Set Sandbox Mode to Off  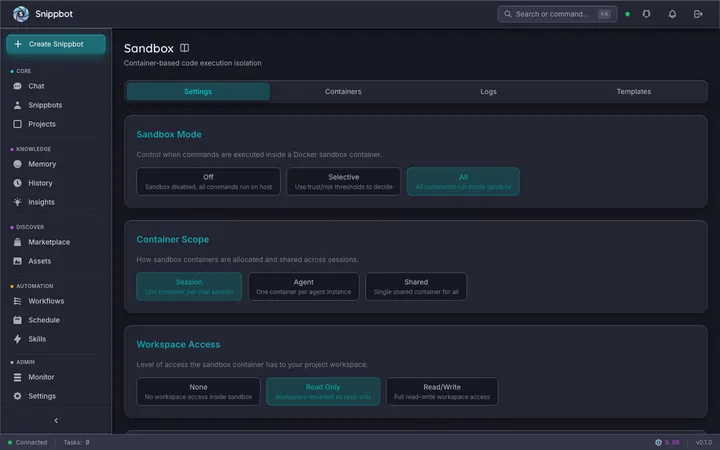tap(208, 181)
